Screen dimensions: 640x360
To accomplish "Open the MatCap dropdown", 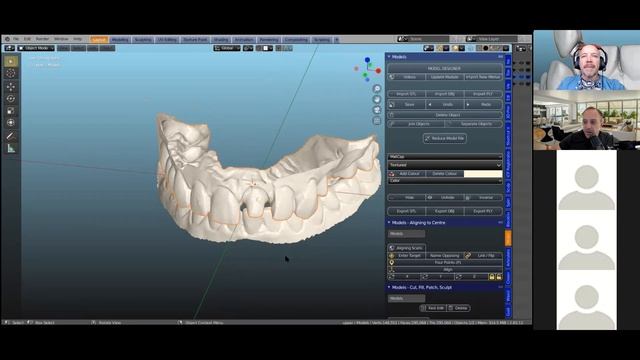I will click(x=445, y=157).
